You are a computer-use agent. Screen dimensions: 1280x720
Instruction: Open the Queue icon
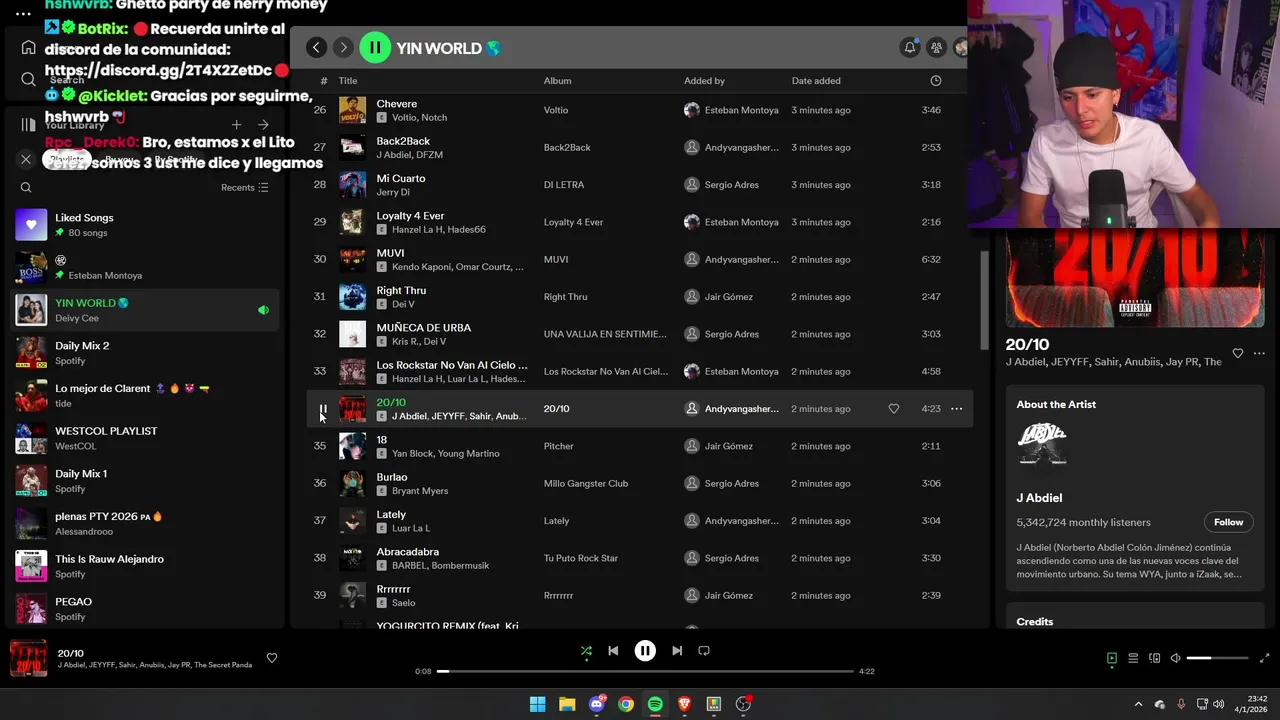1133,658
